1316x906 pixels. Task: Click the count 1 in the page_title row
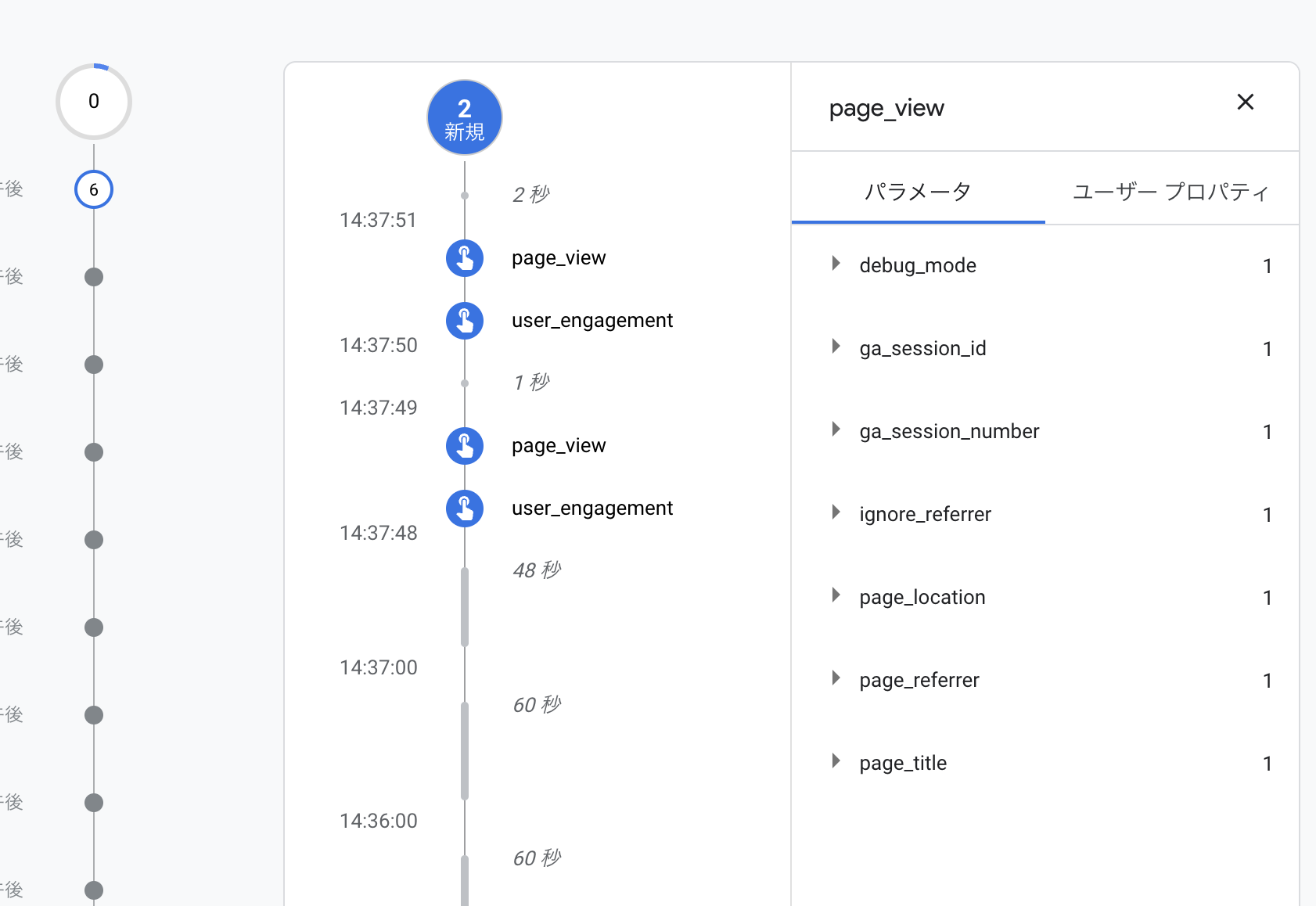pyautogui.click(x=1267, y=764)
